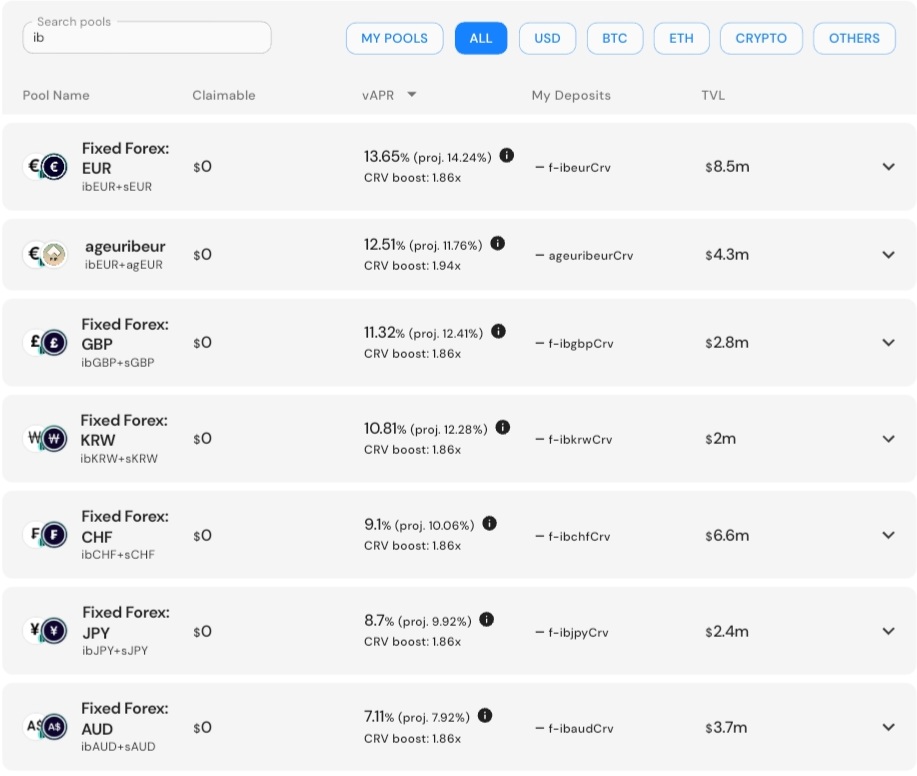
Task: Click the info icon for Fixed Forex: EUR vAPR
Action: click(x=506, y=156)
